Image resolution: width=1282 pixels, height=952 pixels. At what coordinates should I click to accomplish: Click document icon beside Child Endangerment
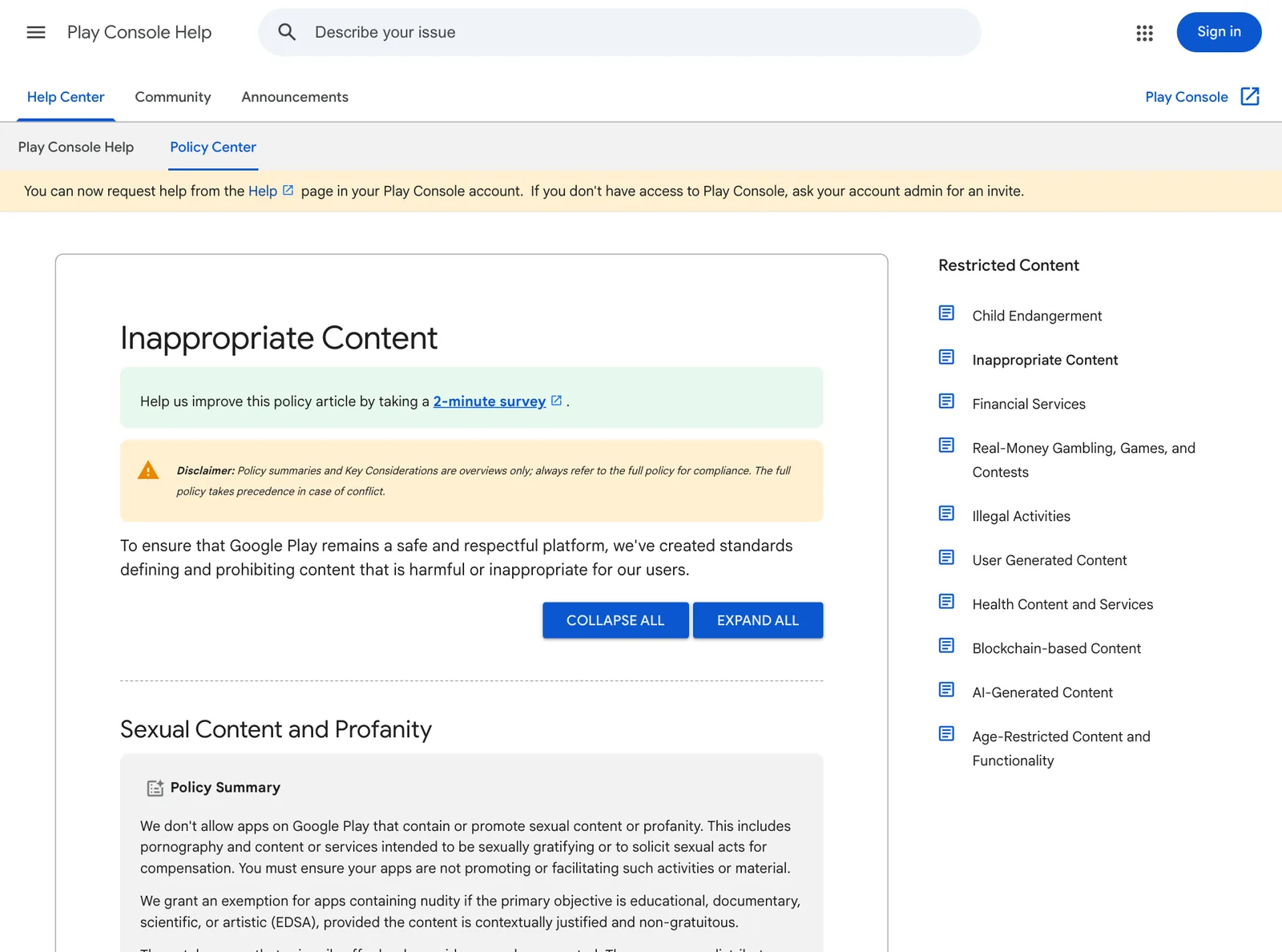[946, 313]
